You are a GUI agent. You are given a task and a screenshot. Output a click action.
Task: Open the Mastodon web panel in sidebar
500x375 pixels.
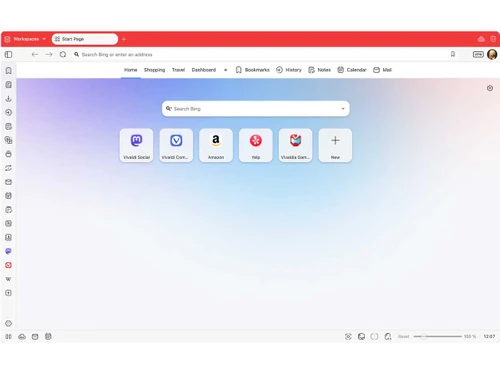coord(9,251)
